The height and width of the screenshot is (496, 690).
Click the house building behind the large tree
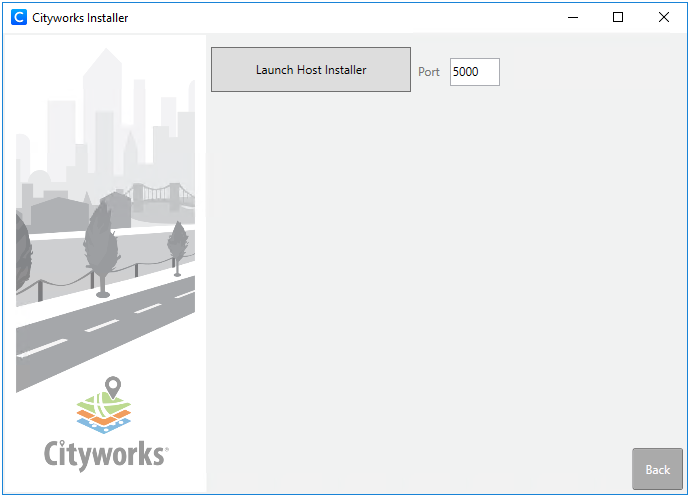pyautogui.click(x=60, y=215)
